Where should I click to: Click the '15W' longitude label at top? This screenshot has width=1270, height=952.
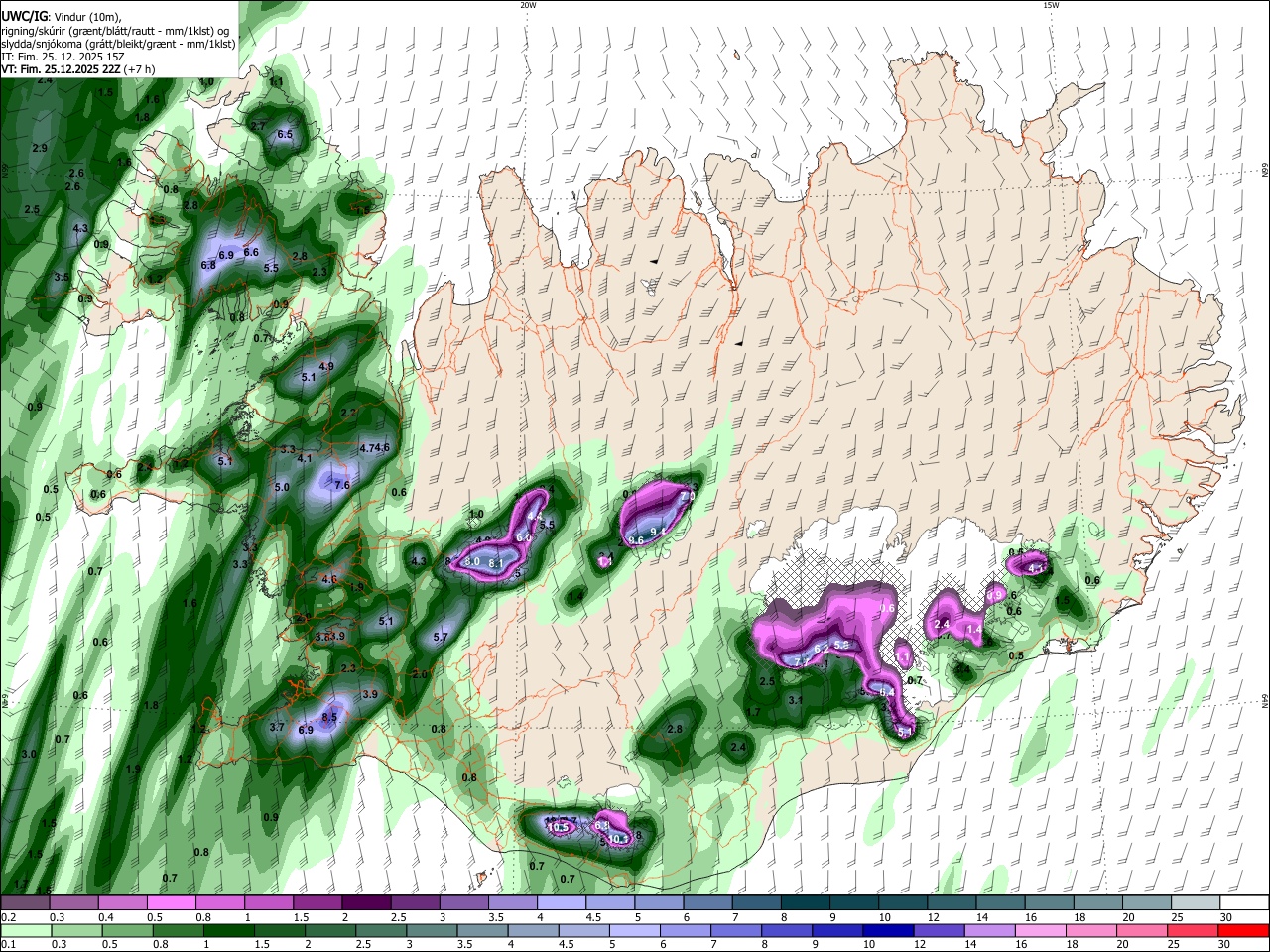click(x=1050, y=5)
